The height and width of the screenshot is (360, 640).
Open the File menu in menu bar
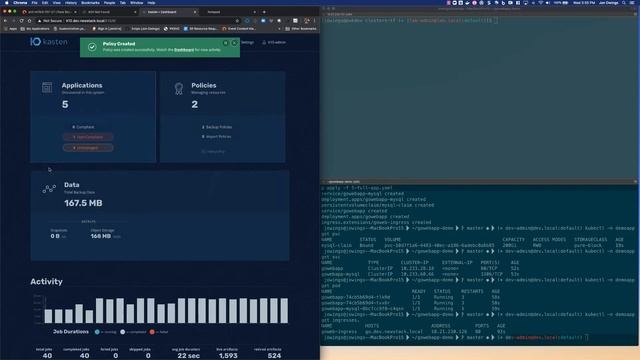pos(35,2)
